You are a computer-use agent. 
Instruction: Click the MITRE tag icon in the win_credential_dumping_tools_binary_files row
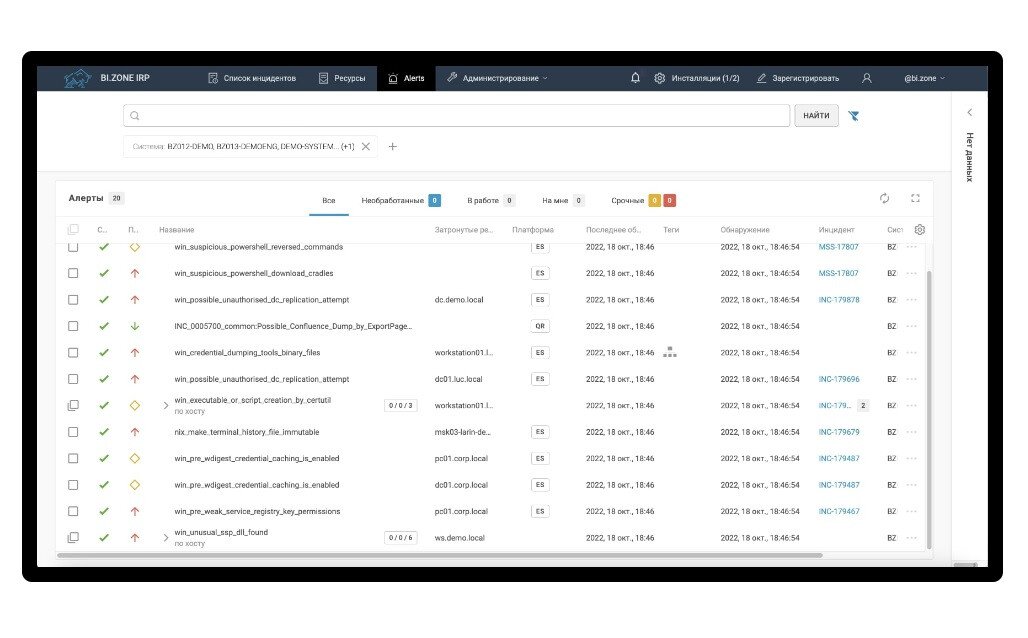tap(670, 352)
